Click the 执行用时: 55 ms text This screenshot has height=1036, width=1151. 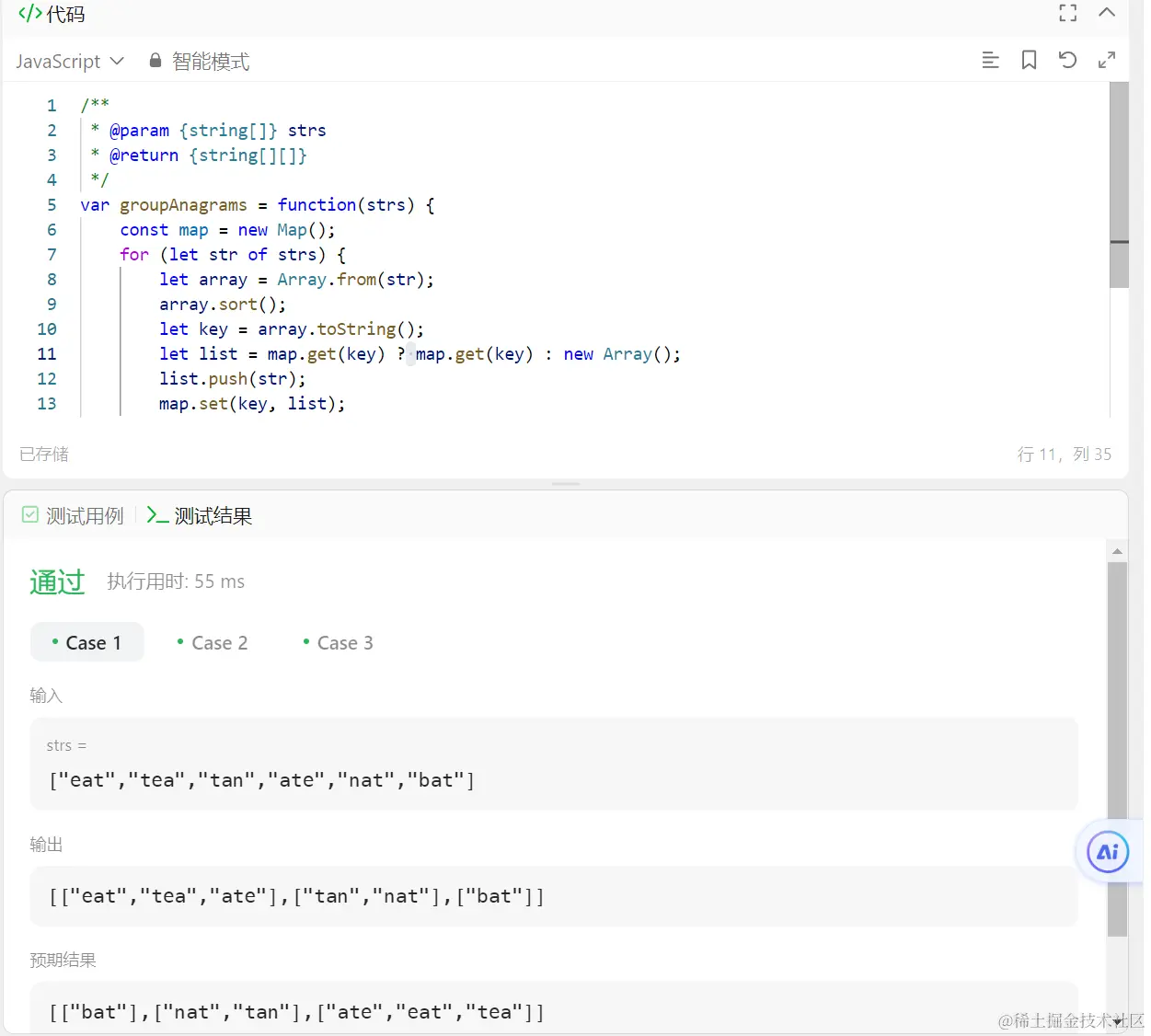point(176,581)
